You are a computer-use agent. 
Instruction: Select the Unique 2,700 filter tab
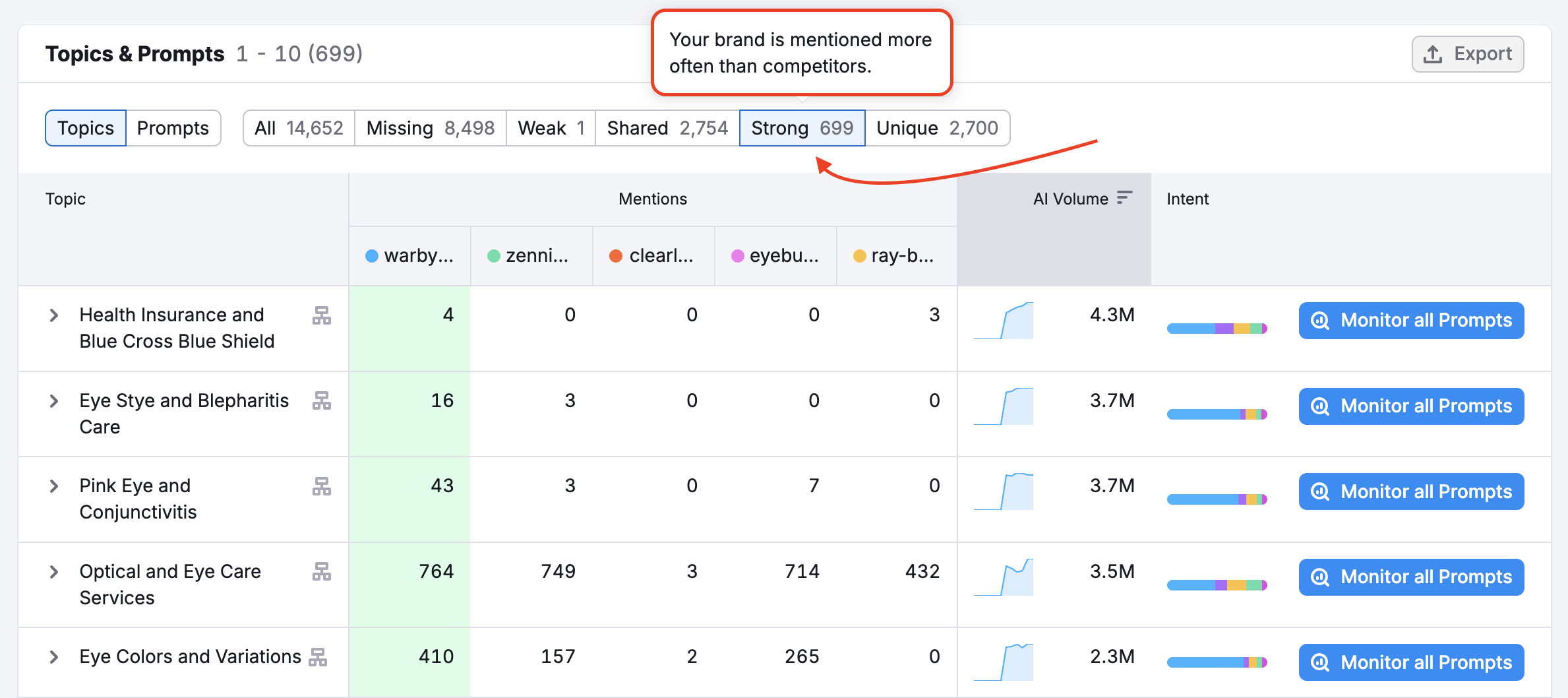click(x=937, y=127)
